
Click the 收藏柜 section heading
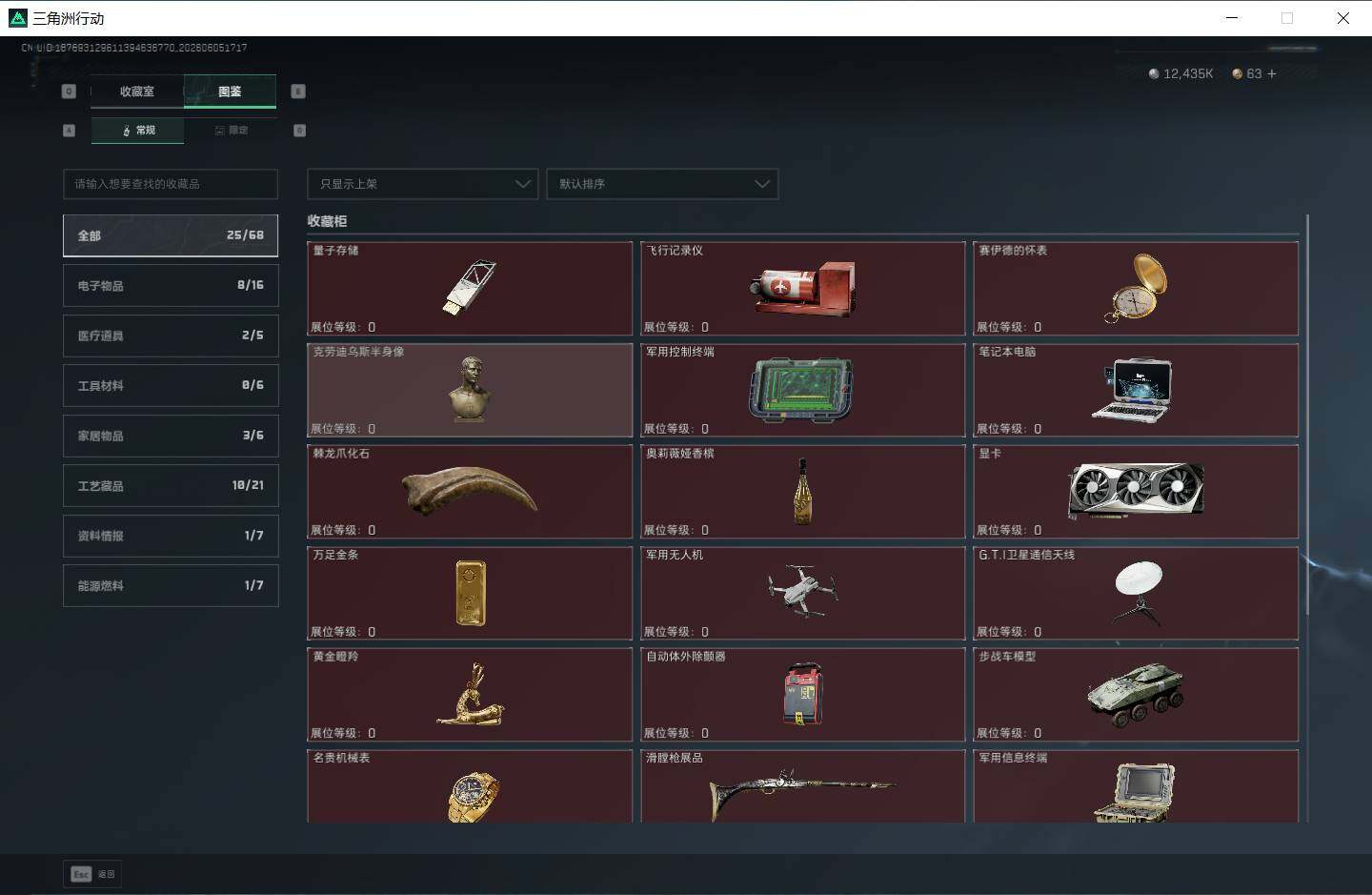[x=327, y=221]
